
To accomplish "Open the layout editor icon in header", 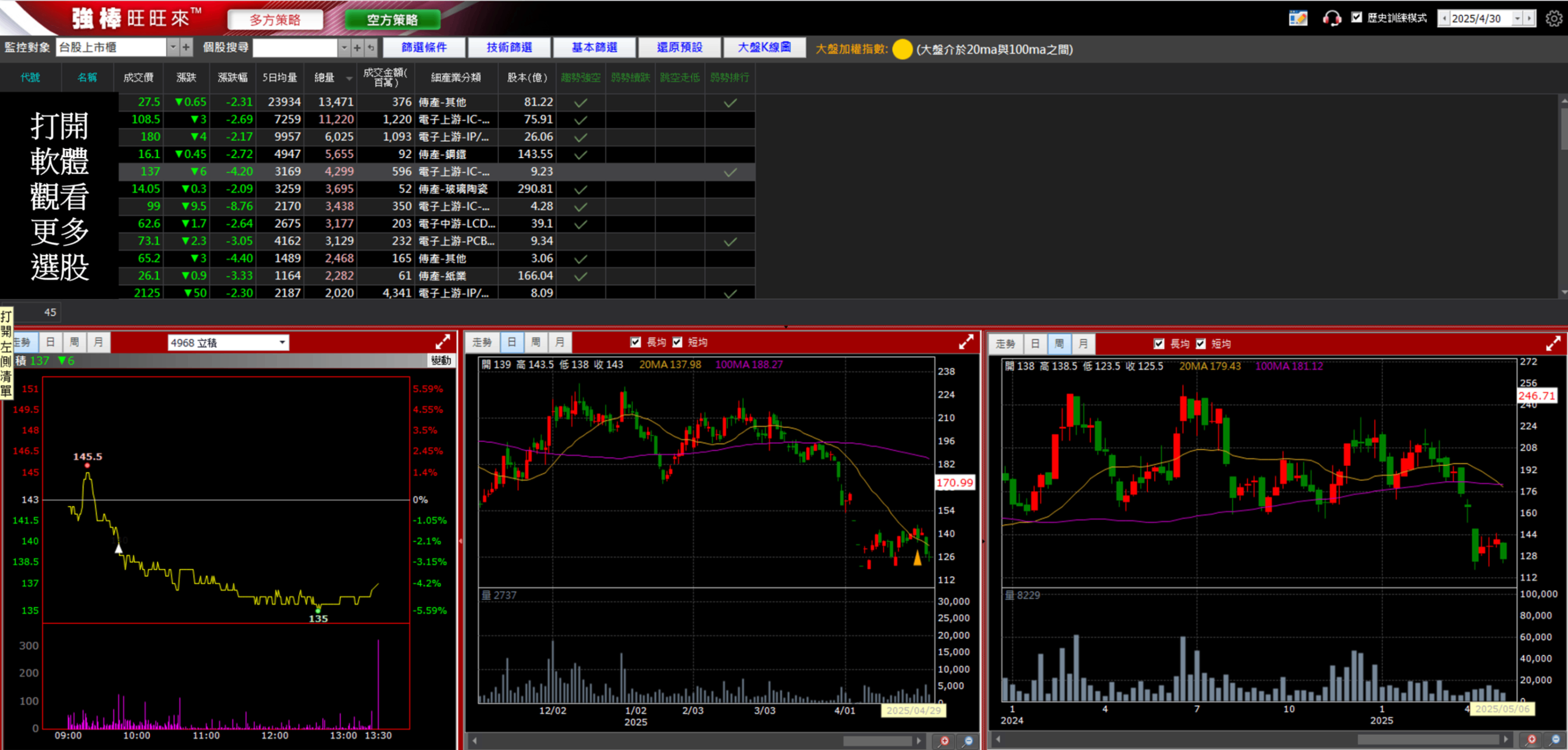I will tap(1298, 18).
